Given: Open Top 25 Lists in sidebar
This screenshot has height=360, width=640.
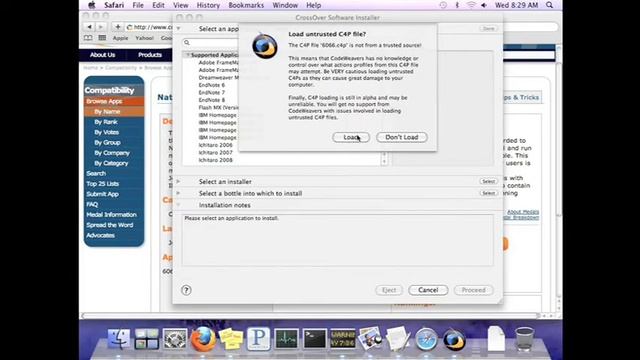Looking at the screenshot, I should point(102,184).
